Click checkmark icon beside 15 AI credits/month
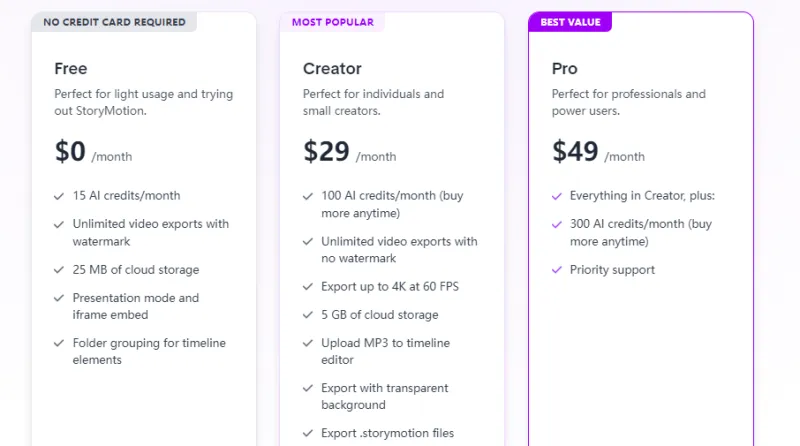This screenshot has width=800, height=446. (x=60, y=196)
